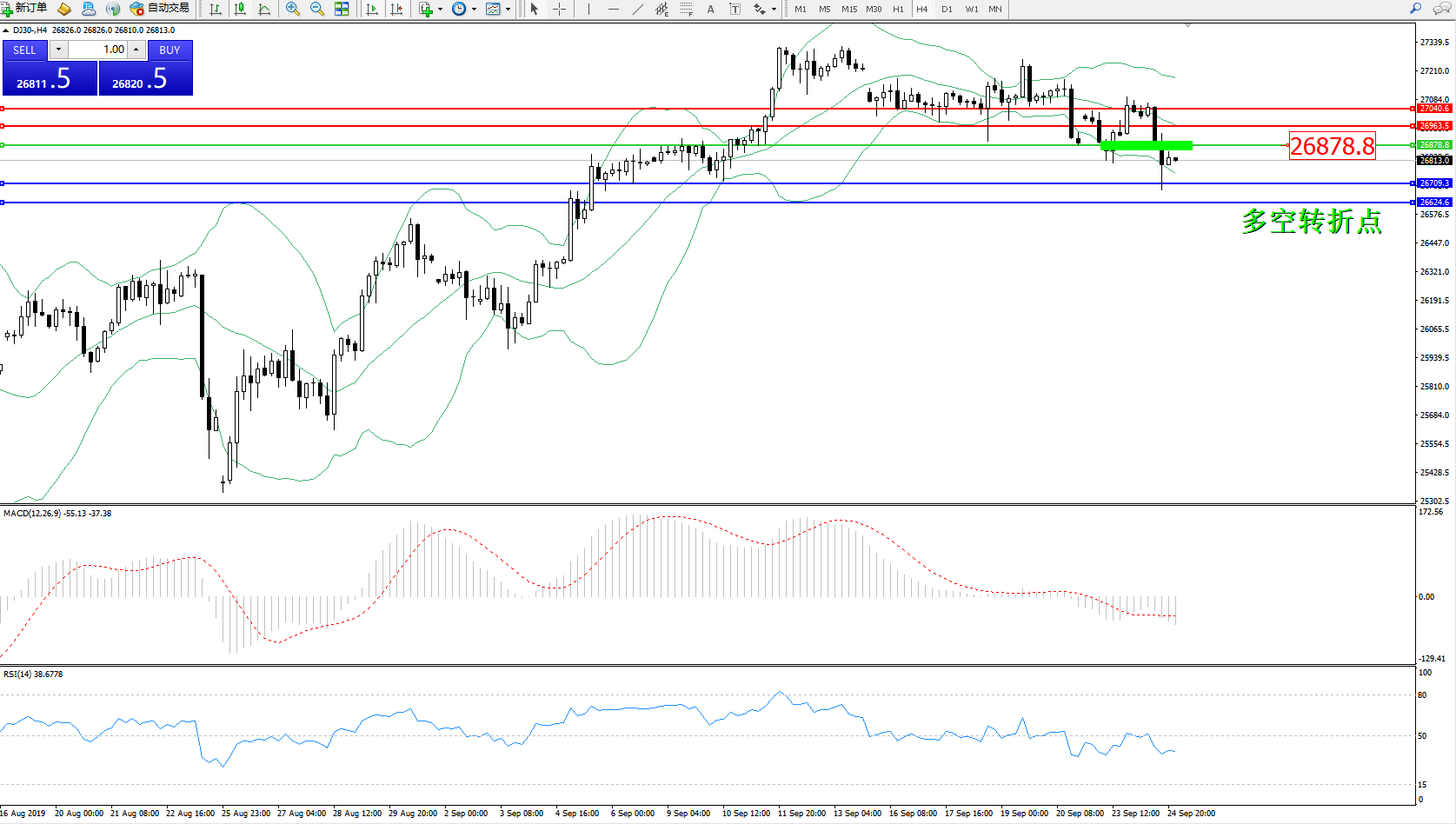This screenshot has width=1456, height=824.
Task: Open the chart templates dropdown arrow
Action: coord(509,9)
